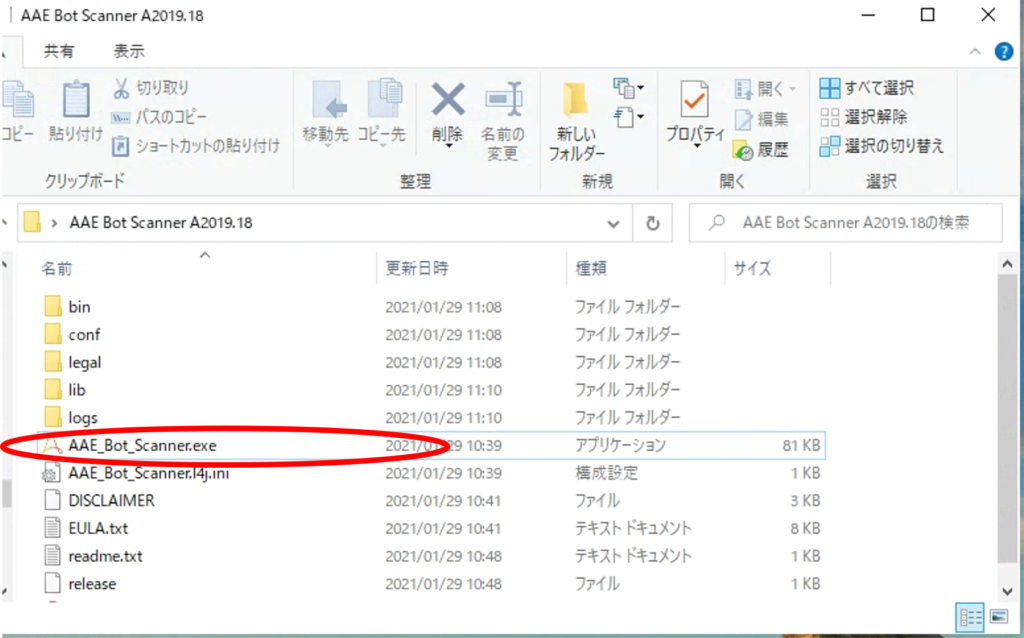Click the Rename (名前の変更) icon
Image resolution: width=1024 pixels, height=638 pixels.
pos(503,99)
